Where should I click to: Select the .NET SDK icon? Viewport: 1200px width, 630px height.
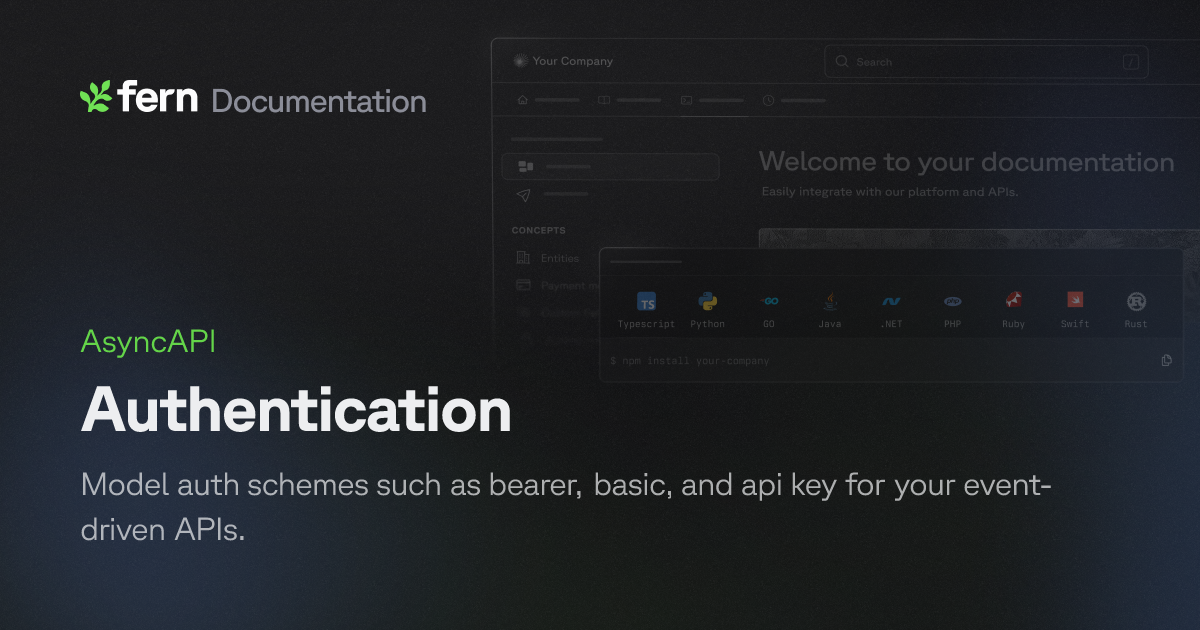(x=891, y=301)
